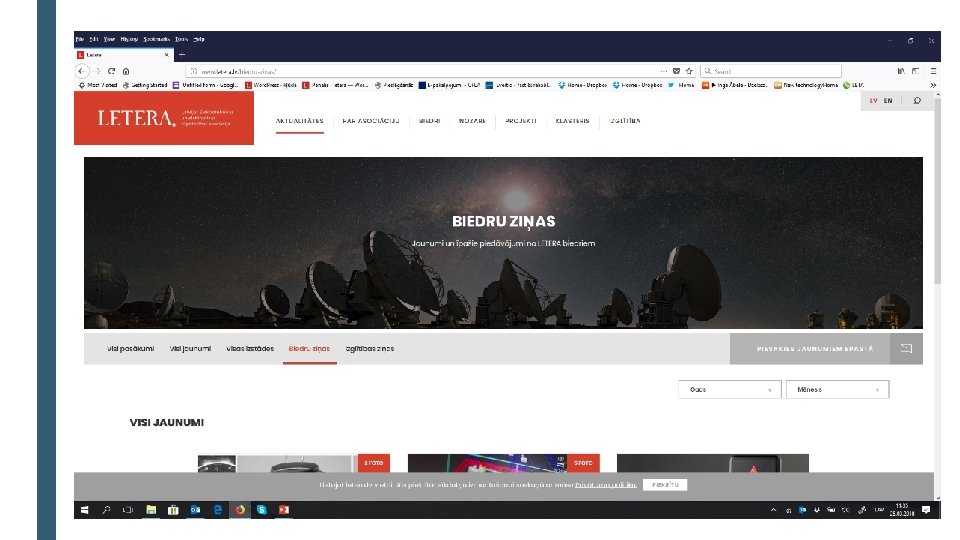Open the IZGLĪTĪBA navigation item
This screenshot has width=960, height=540.
(x=625, y=121)
